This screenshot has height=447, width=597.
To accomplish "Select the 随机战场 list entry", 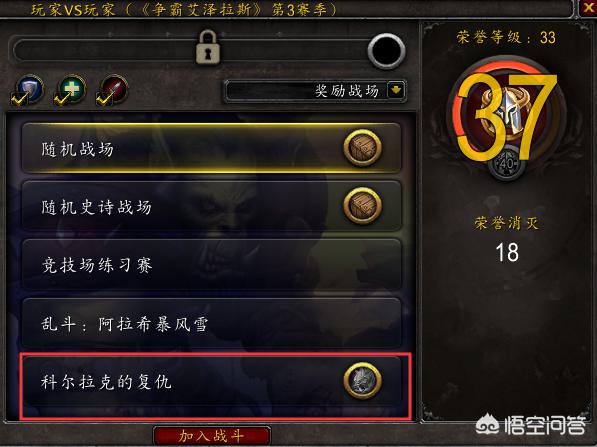I will (211, 148).
